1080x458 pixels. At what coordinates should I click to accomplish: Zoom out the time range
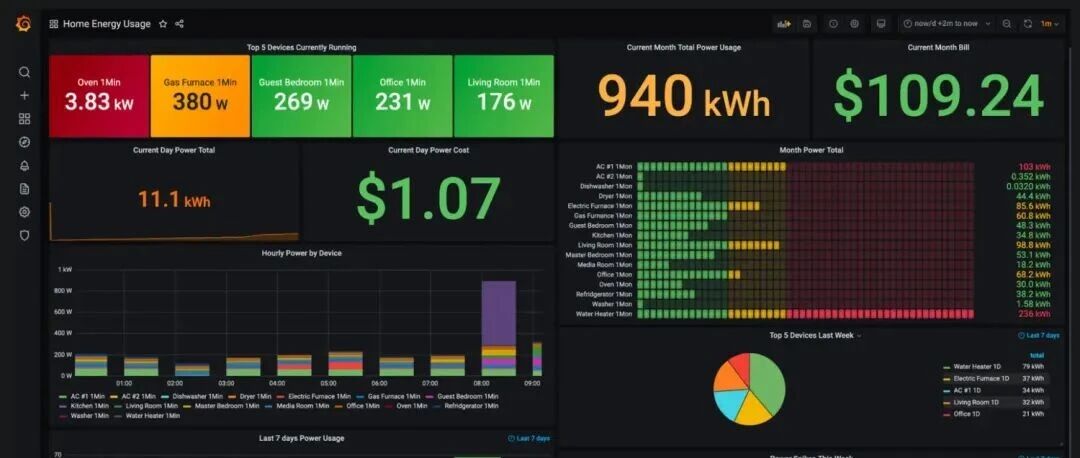[1007, 24]
